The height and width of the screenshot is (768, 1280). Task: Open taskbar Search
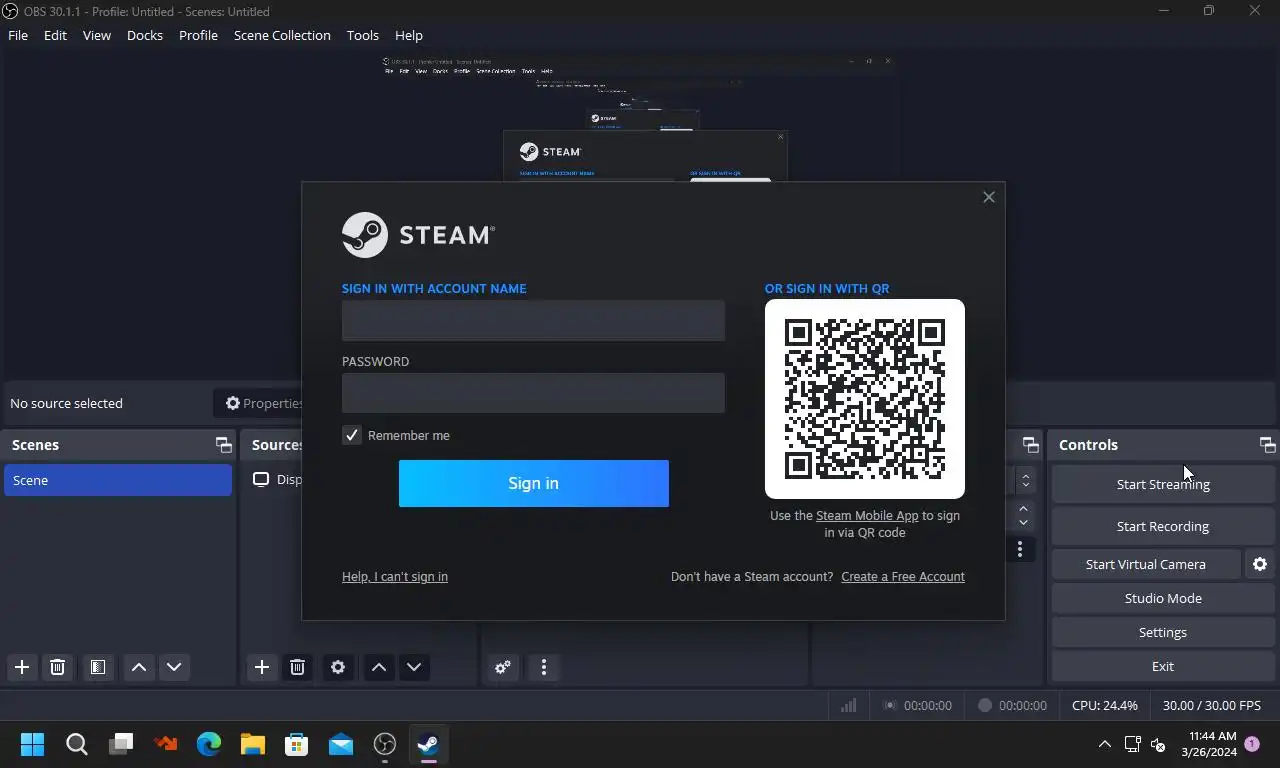point(77,744)
